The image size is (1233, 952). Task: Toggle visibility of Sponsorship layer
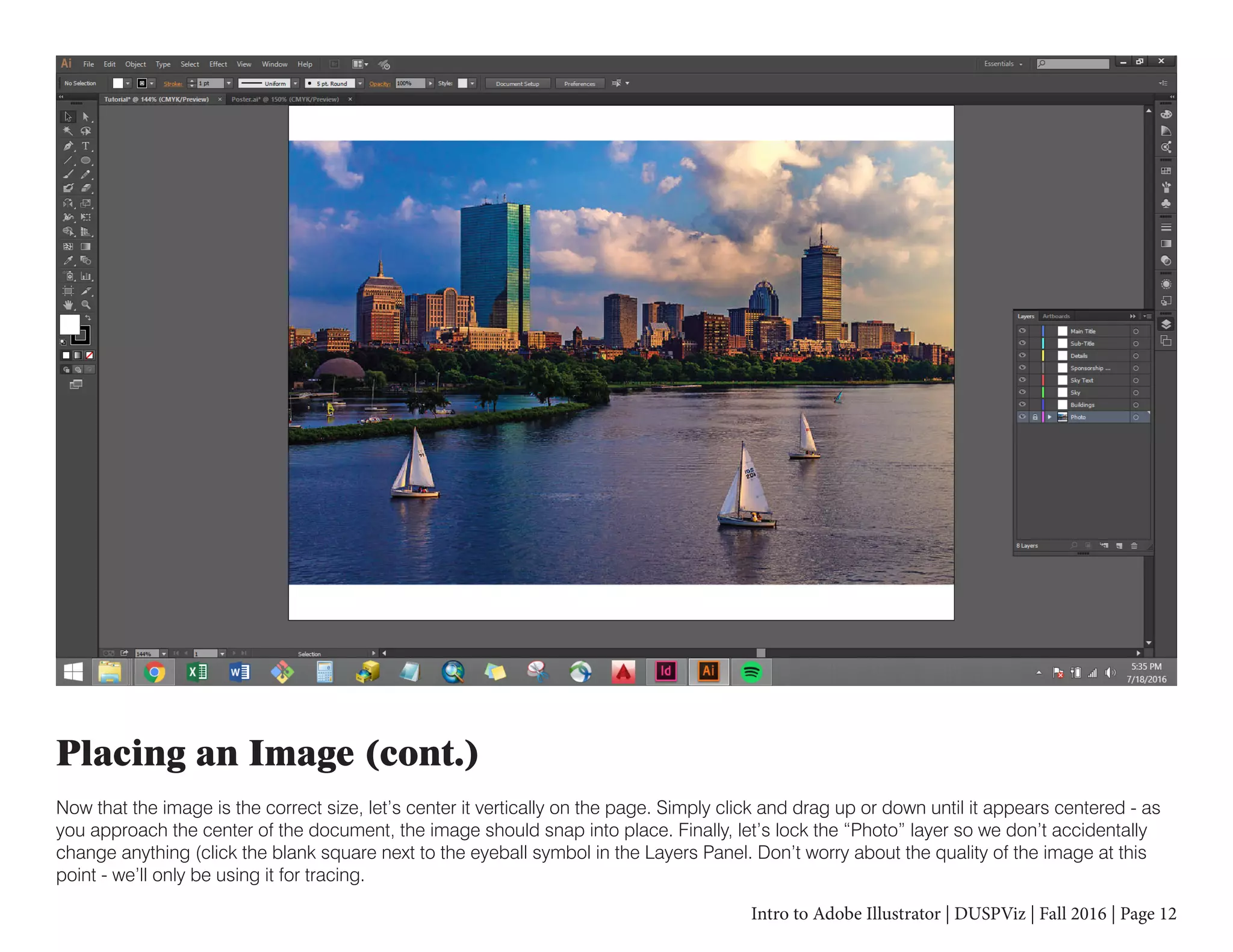(x=1022, y=368)
